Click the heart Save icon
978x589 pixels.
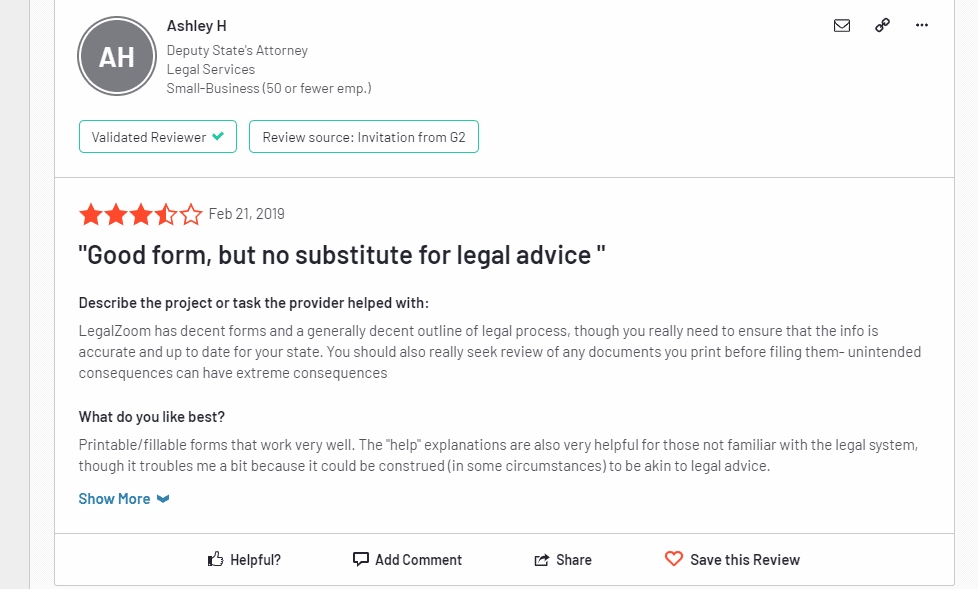tap(674, 558)
